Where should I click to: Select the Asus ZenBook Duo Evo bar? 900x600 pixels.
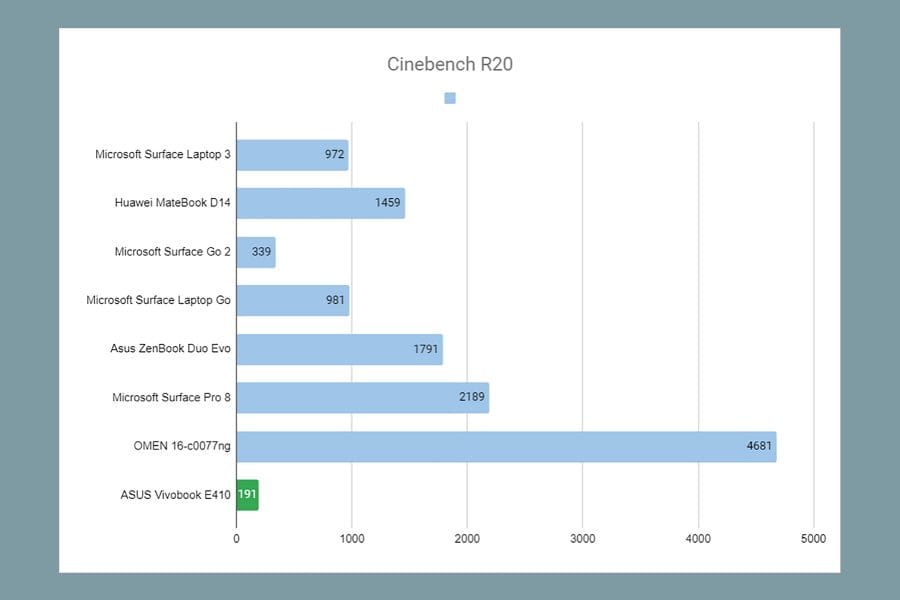pyautogui.click(x=340, y=349)
